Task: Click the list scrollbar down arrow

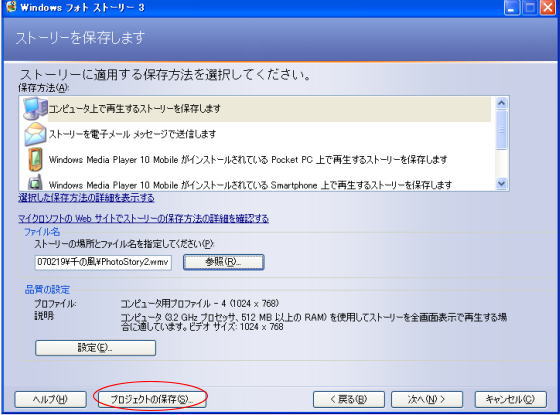Action: click(x=501, y=184)
